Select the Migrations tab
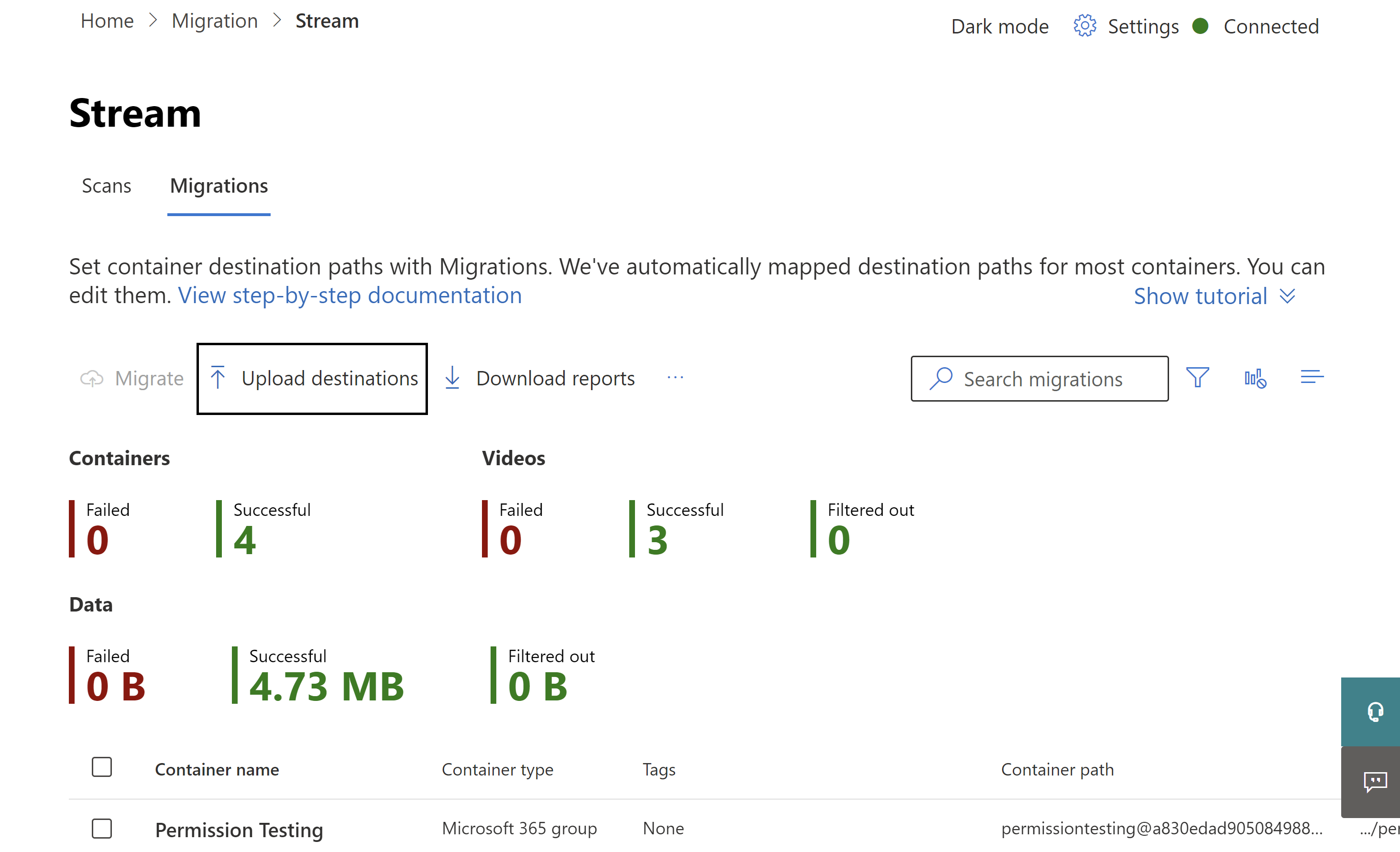The image size is (1400, 852). [x=219, y=185]
